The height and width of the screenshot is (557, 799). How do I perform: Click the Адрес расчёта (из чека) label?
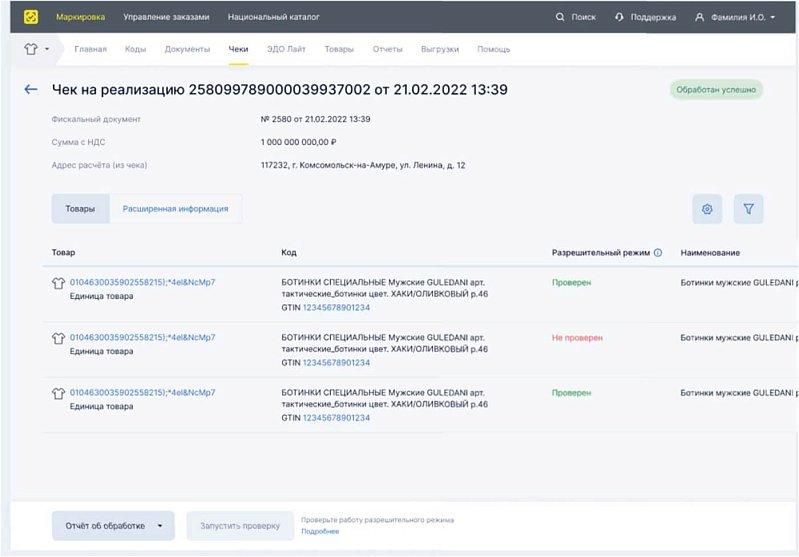[99, 165]
